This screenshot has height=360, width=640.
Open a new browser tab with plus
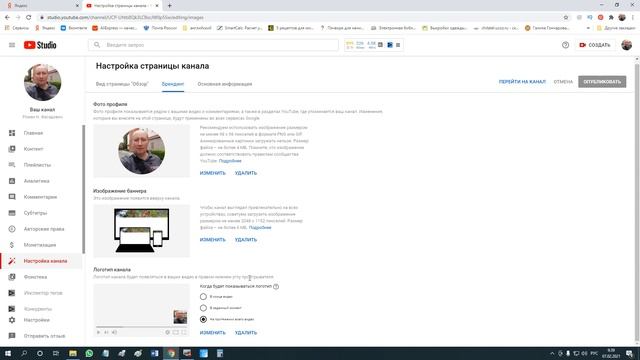(x=169, y=6)
